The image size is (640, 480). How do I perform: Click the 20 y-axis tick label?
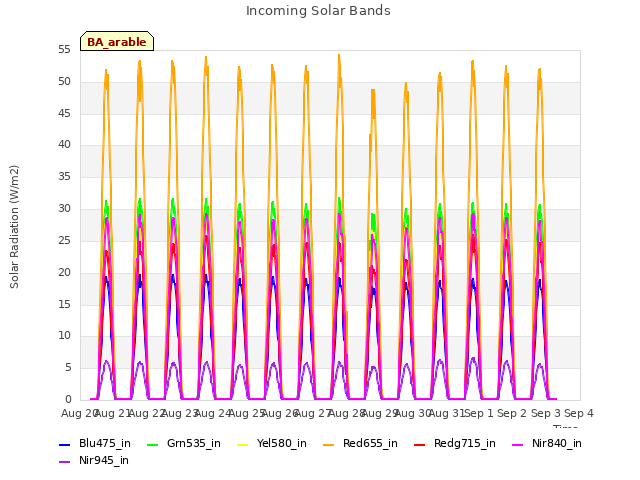[64, 272]
